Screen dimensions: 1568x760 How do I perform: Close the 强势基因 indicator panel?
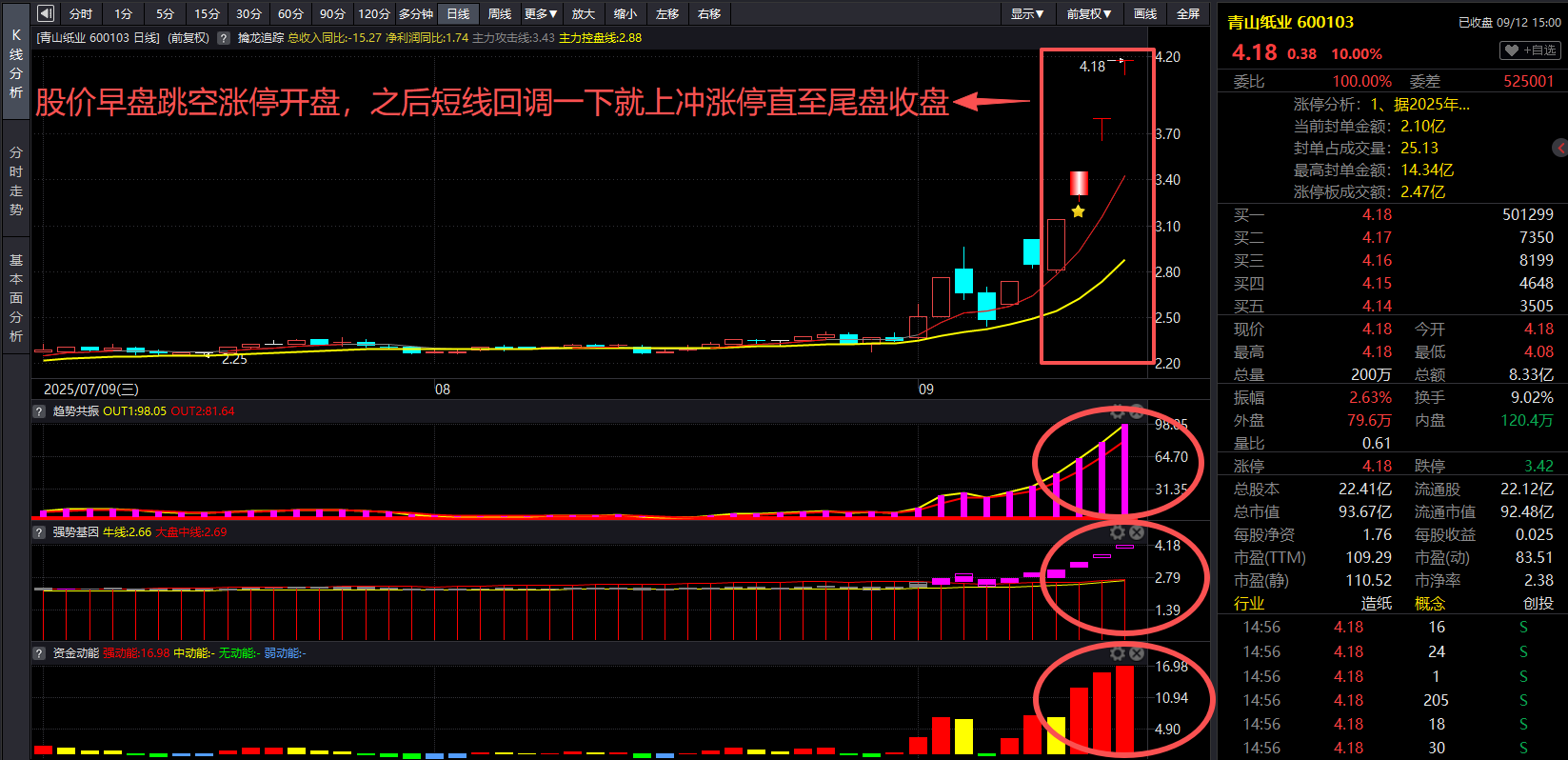tap(1136, 532)
